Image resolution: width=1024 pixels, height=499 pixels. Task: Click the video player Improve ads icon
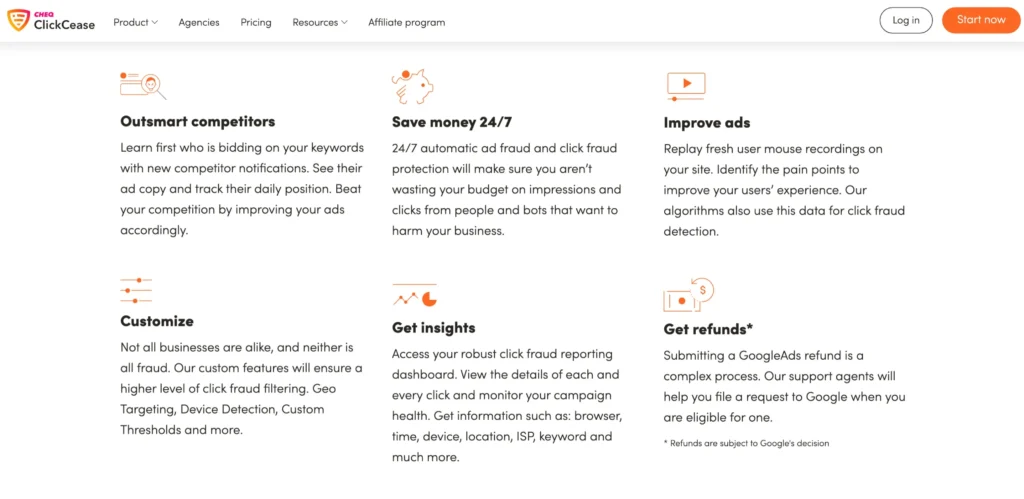686,86
